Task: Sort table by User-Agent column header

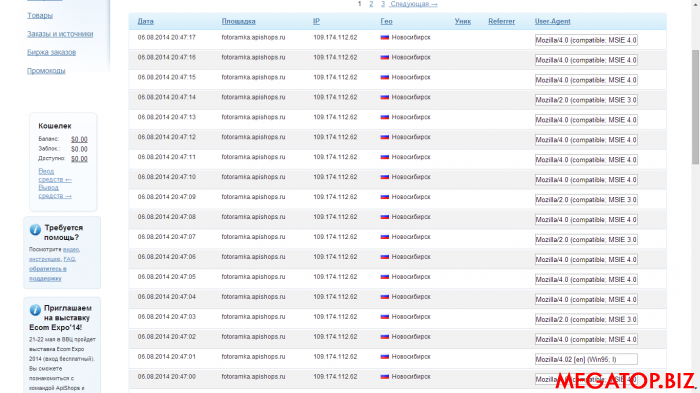Action: 552,21
